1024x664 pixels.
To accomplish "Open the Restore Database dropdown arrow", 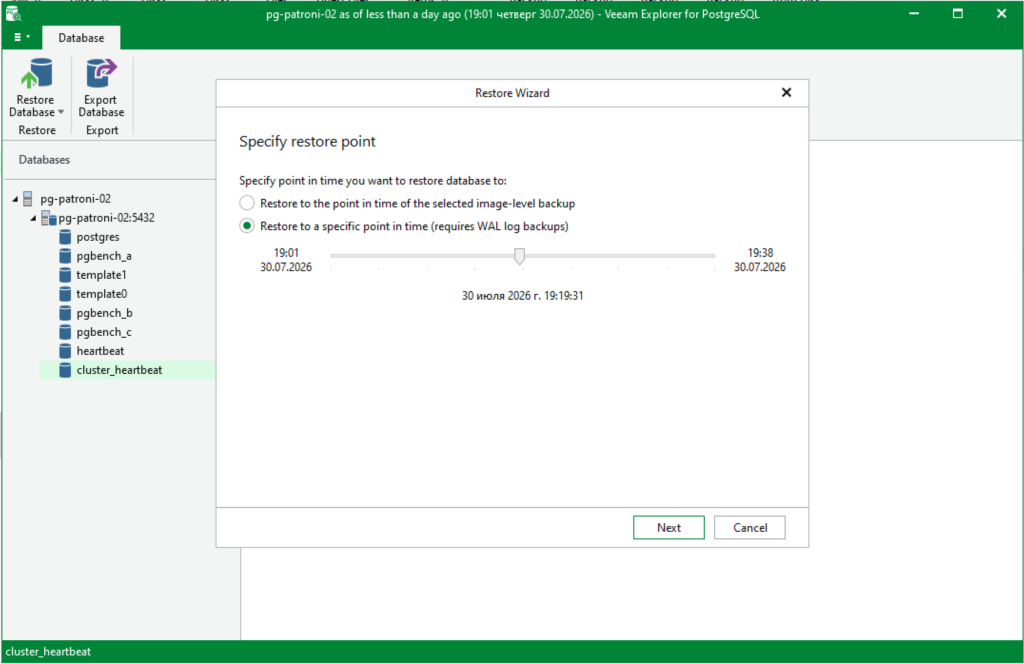I will point(61,112).
